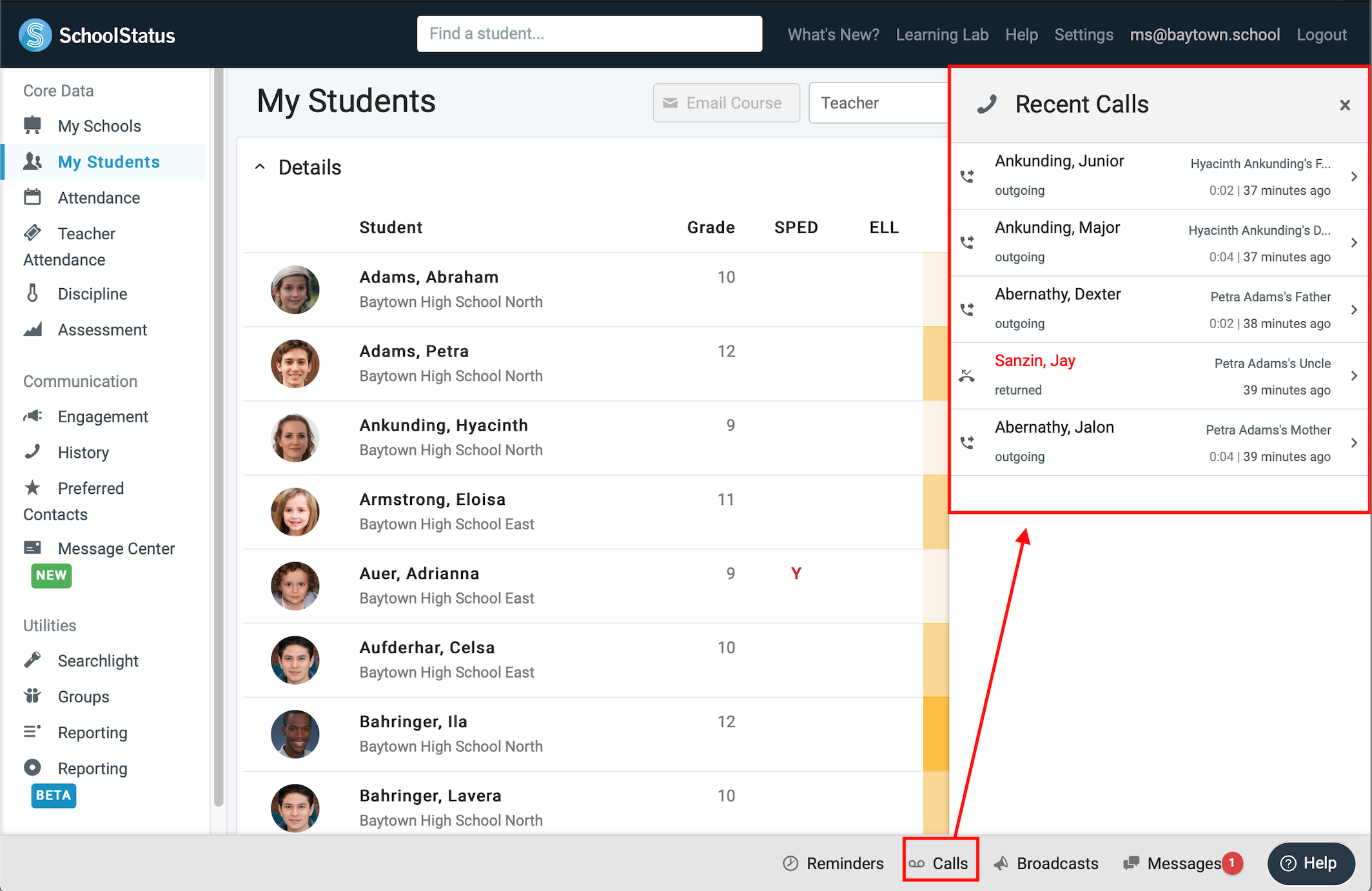
Task: Click the orange indicator bar in the Bahringer, Ila row
Action: pos(936,734)
